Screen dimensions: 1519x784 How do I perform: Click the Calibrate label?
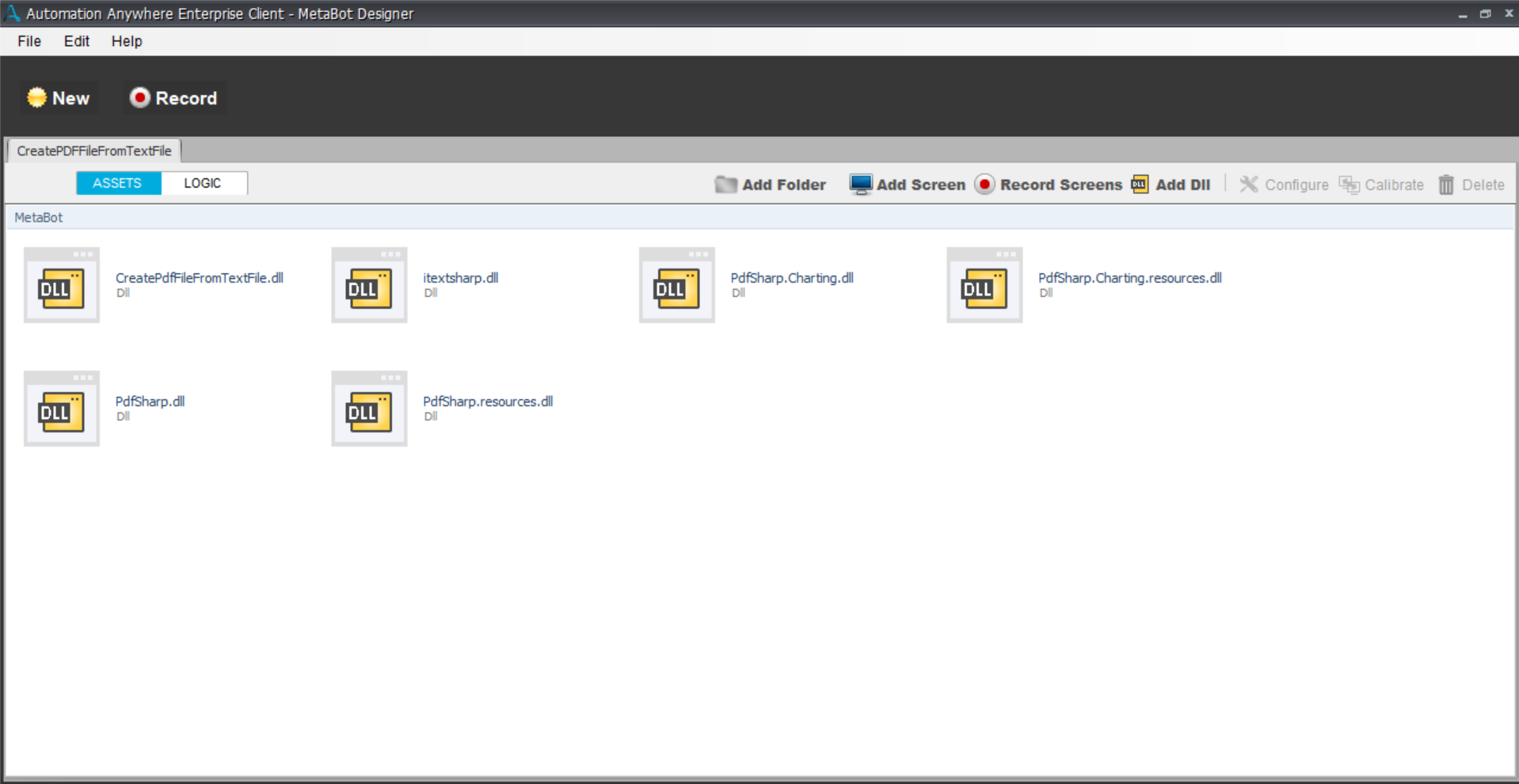[x=1394, y=185]
